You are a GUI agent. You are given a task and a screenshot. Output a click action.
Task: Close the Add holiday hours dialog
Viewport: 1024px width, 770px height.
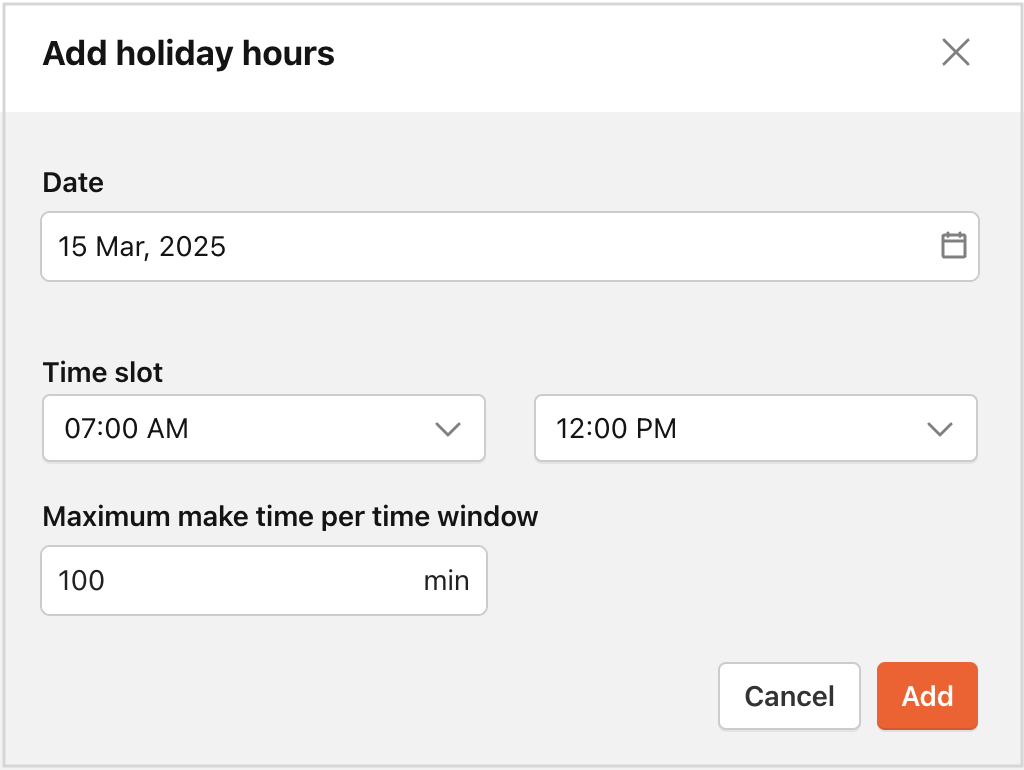pos(955,52)
